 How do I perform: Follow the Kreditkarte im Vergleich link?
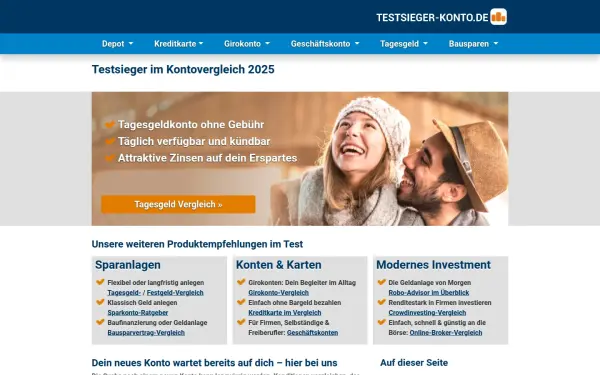[x=285, y=313]
